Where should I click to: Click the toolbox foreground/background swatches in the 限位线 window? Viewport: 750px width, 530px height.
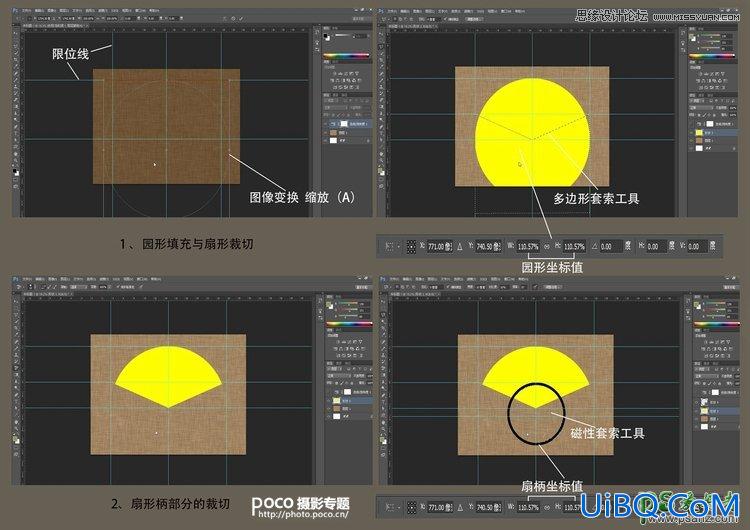tap(16, 172)
